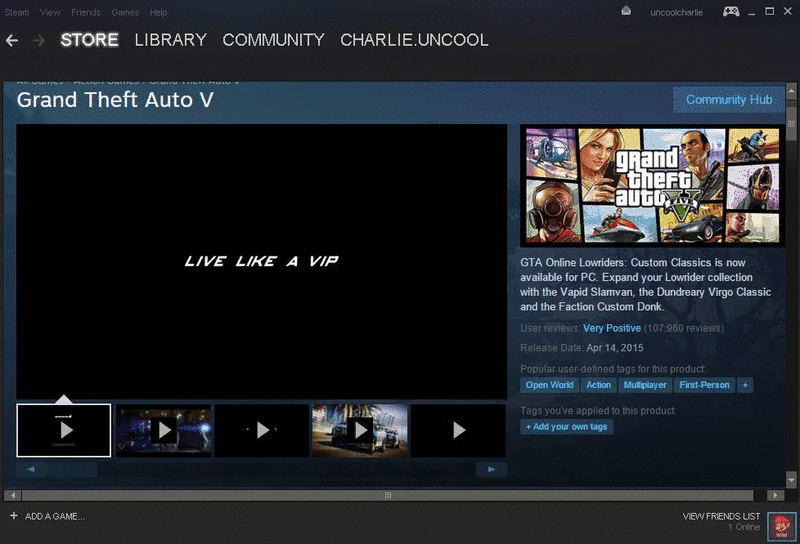Click Add your own tags
This screenshot has height=544, width=800.
pos(566,427)
